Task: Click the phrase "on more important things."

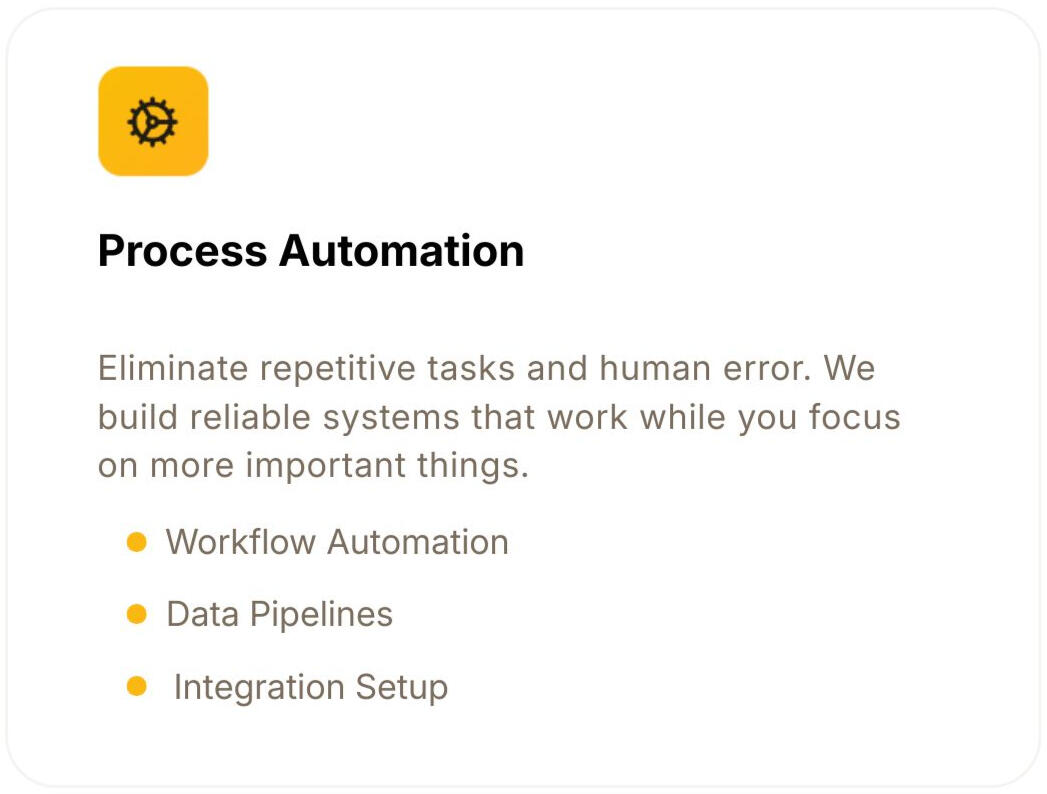Action: (312, 465)
